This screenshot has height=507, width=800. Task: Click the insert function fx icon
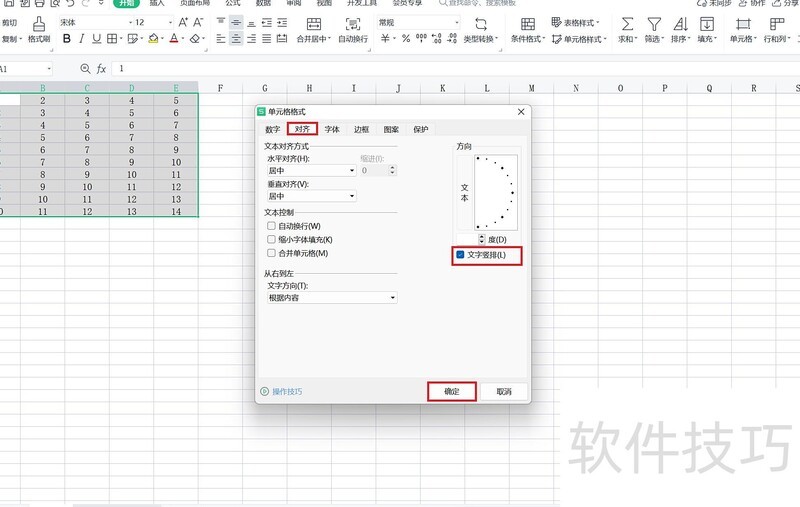tap(102, 68)
